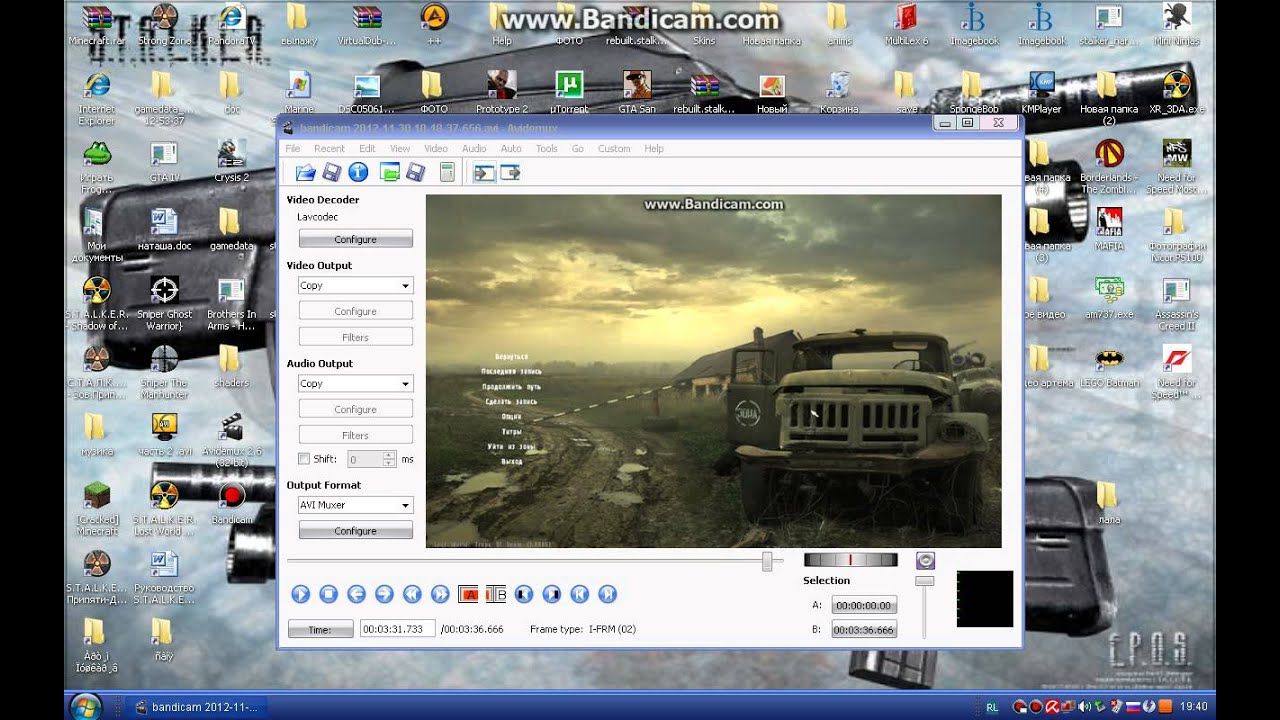
Task: Open the Tools menu
Action: click(546, 148)
